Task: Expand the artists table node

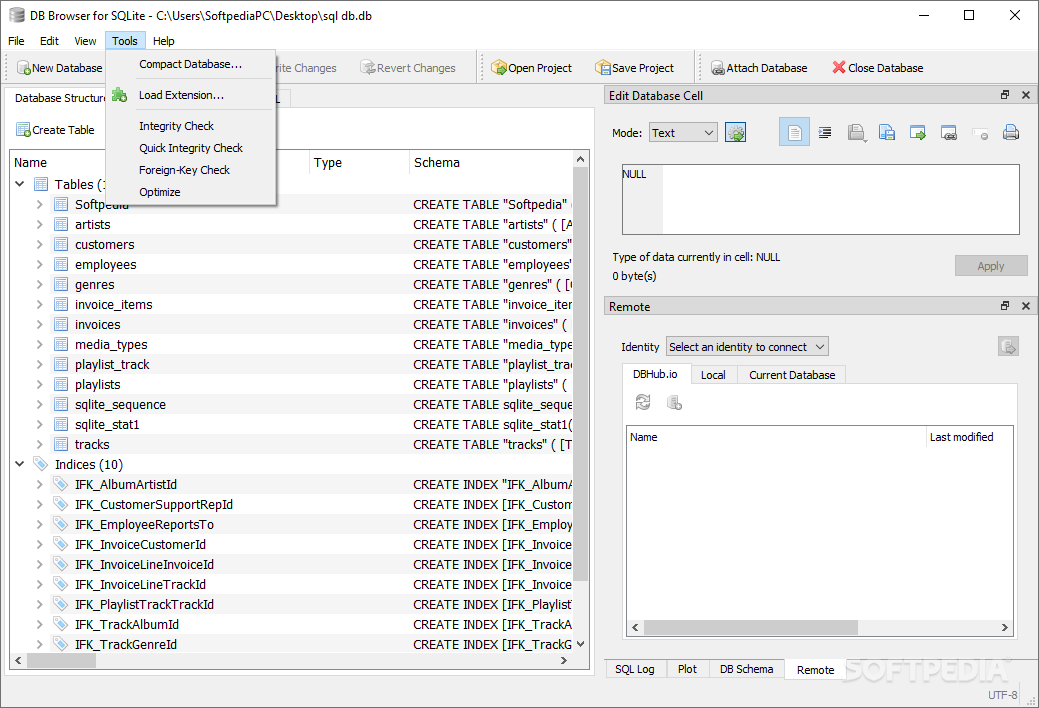Action: pos(40,225)
